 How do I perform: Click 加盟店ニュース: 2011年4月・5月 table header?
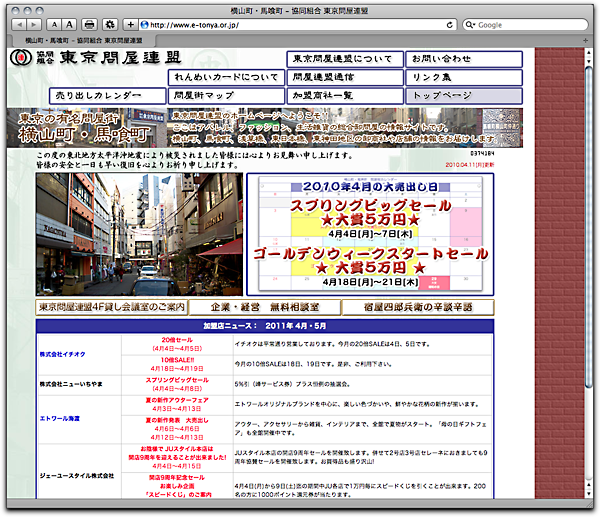(x=265, y=326)
